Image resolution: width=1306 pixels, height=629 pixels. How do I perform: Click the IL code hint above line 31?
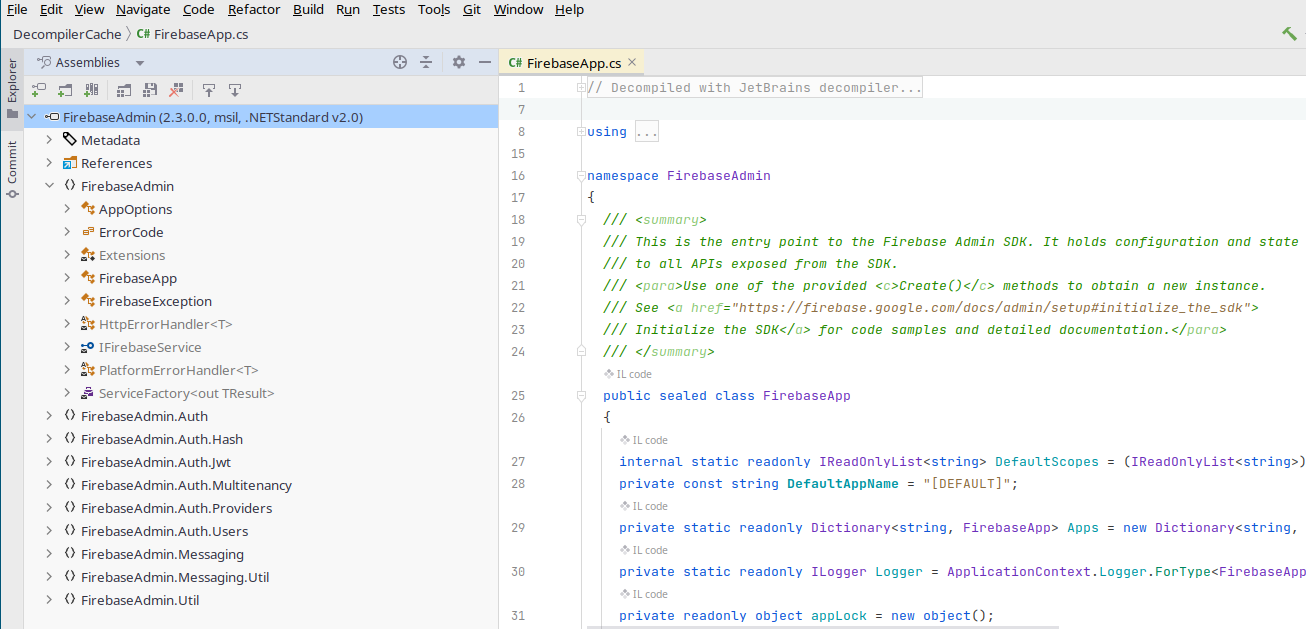point(644,594)
